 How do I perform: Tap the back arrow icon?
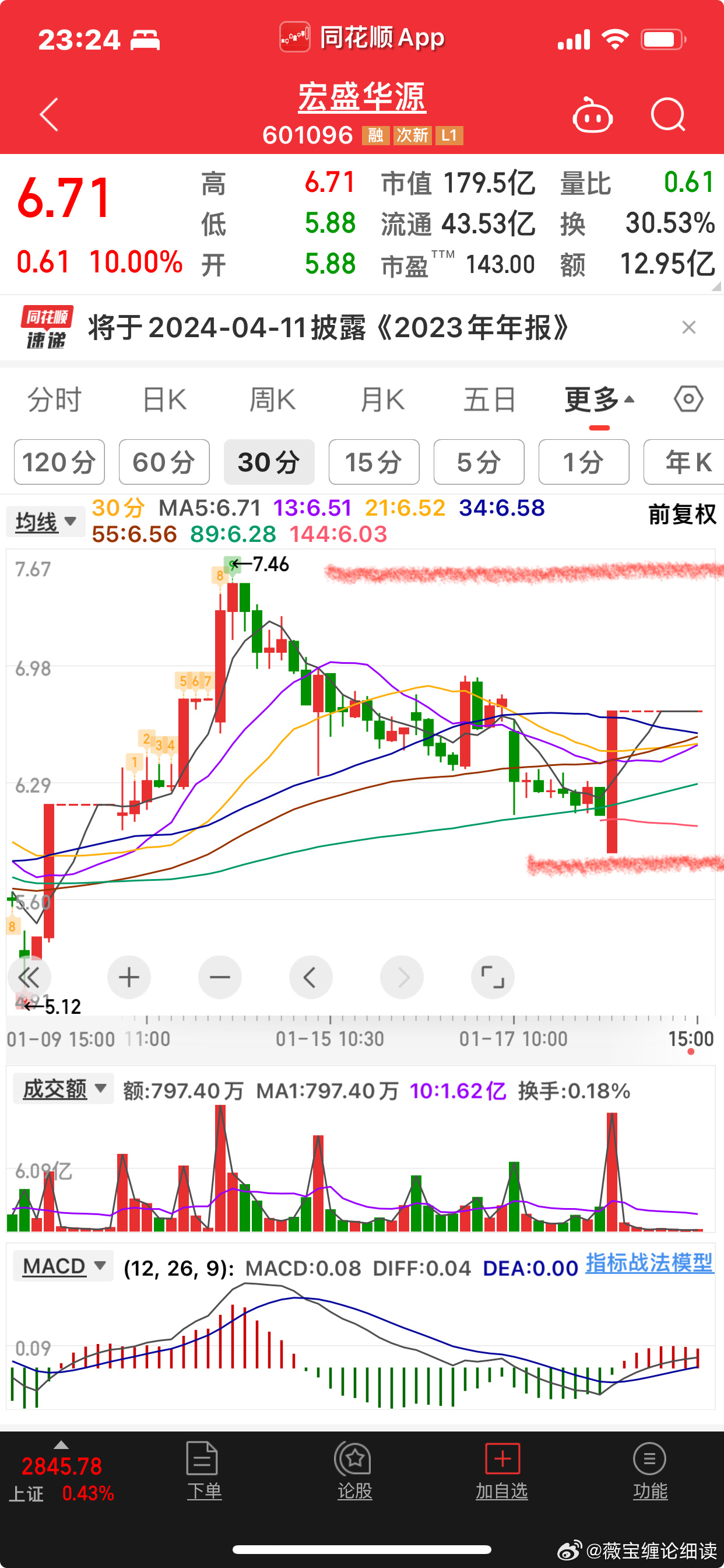pos(48,114)
